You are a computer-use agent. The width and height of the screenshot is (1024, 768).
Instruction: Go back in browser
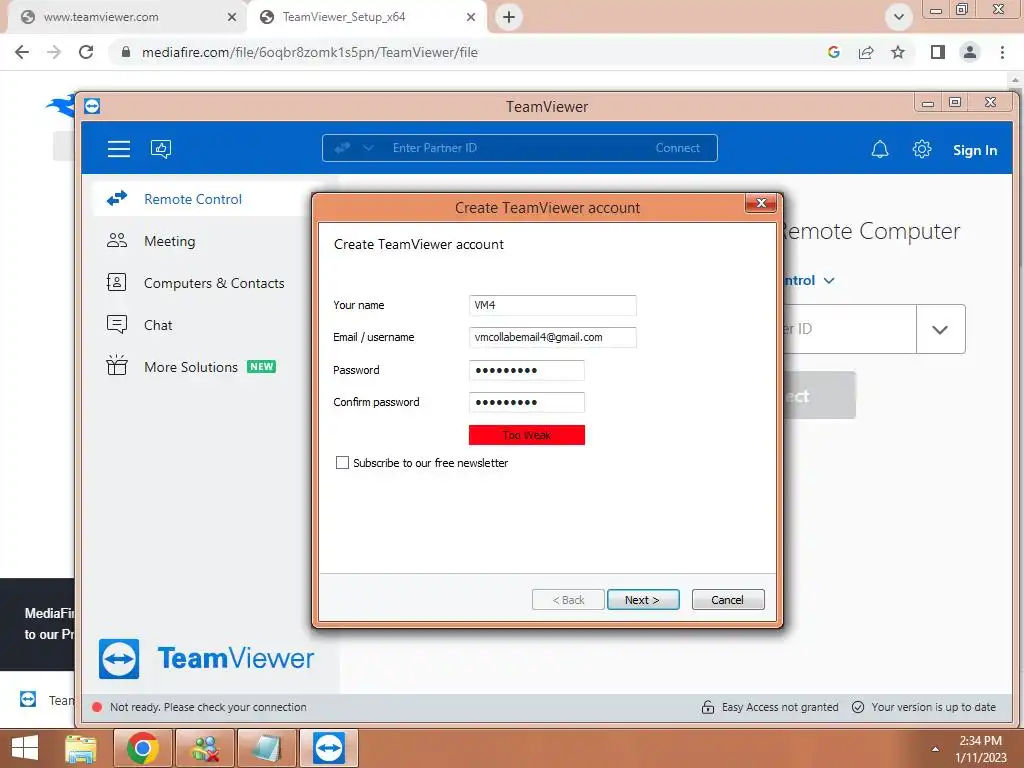click(22, 52)
